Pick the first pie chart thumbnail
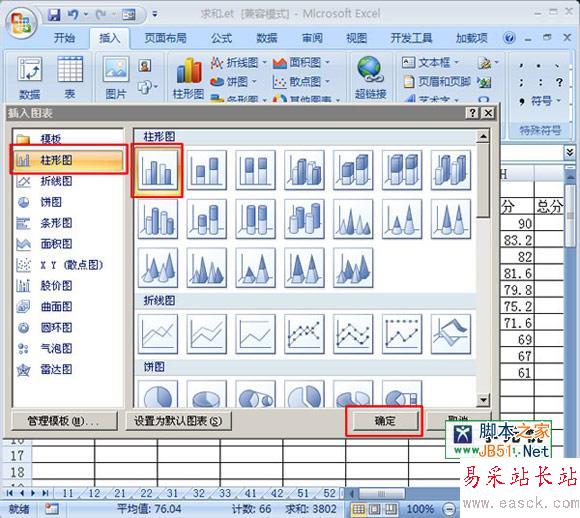This screenshot has width=580, height=518. pyautogui.click(x=158, y=394)
